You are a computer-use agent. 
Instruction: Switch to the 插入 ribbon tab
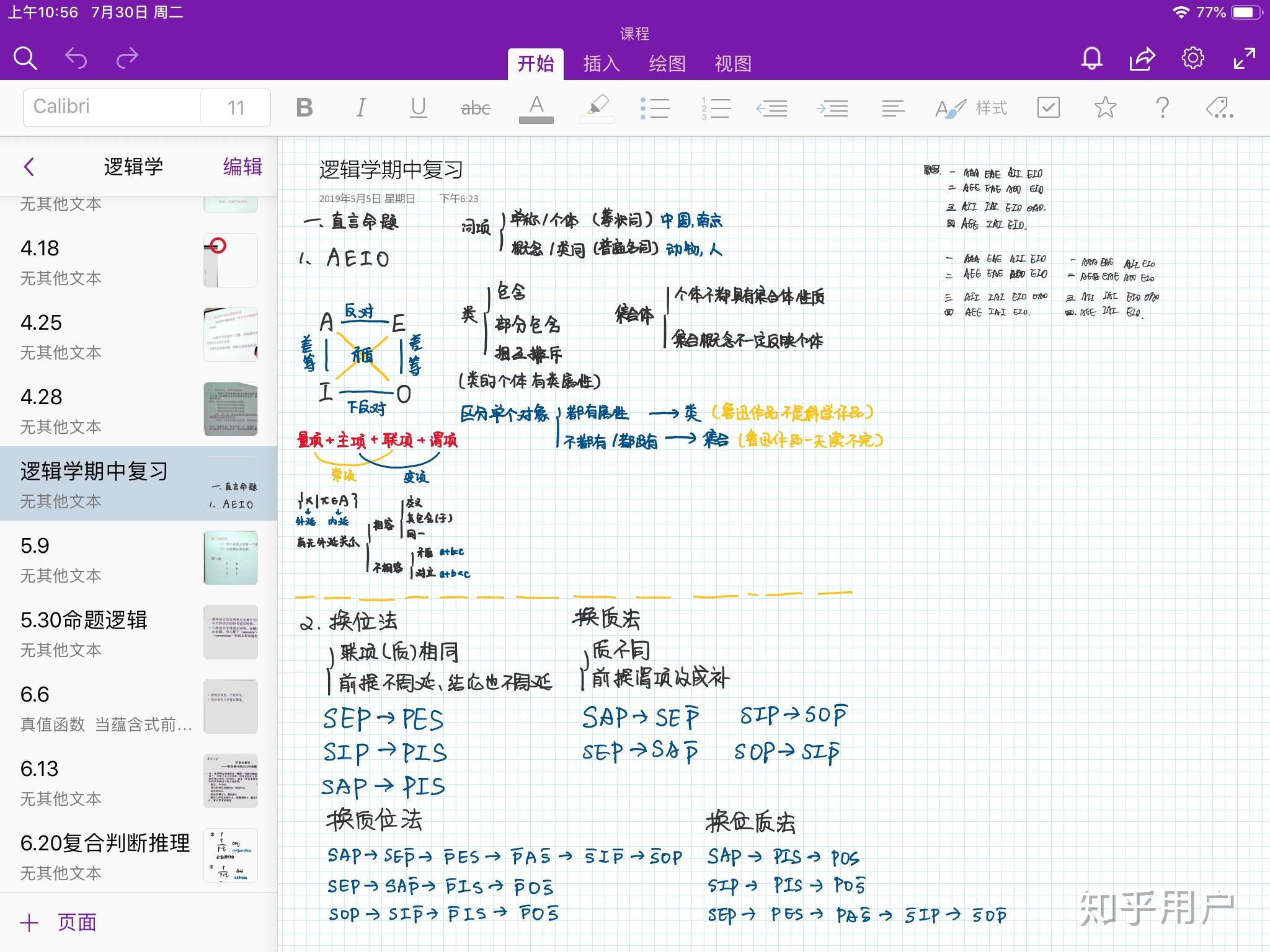pyautogui.click(x=600, y=63)
